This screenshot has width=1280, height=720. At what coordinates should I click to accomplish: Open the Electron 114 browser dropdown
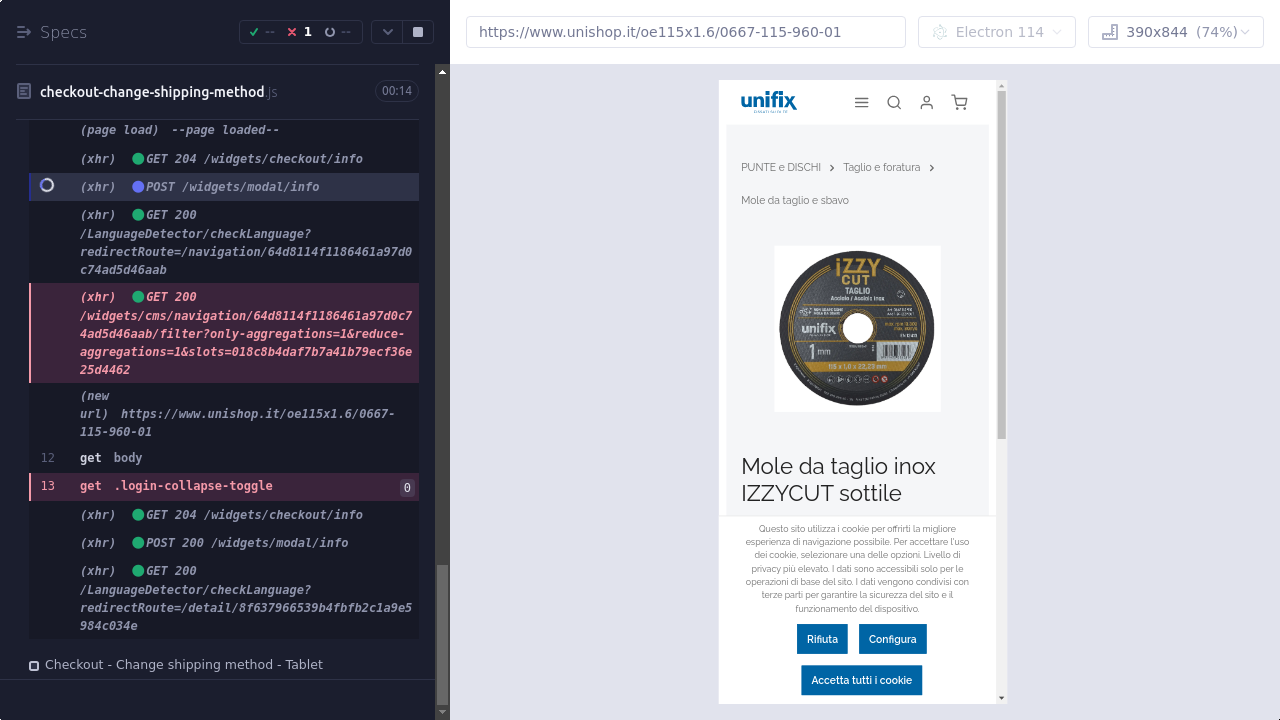[996, 32]
